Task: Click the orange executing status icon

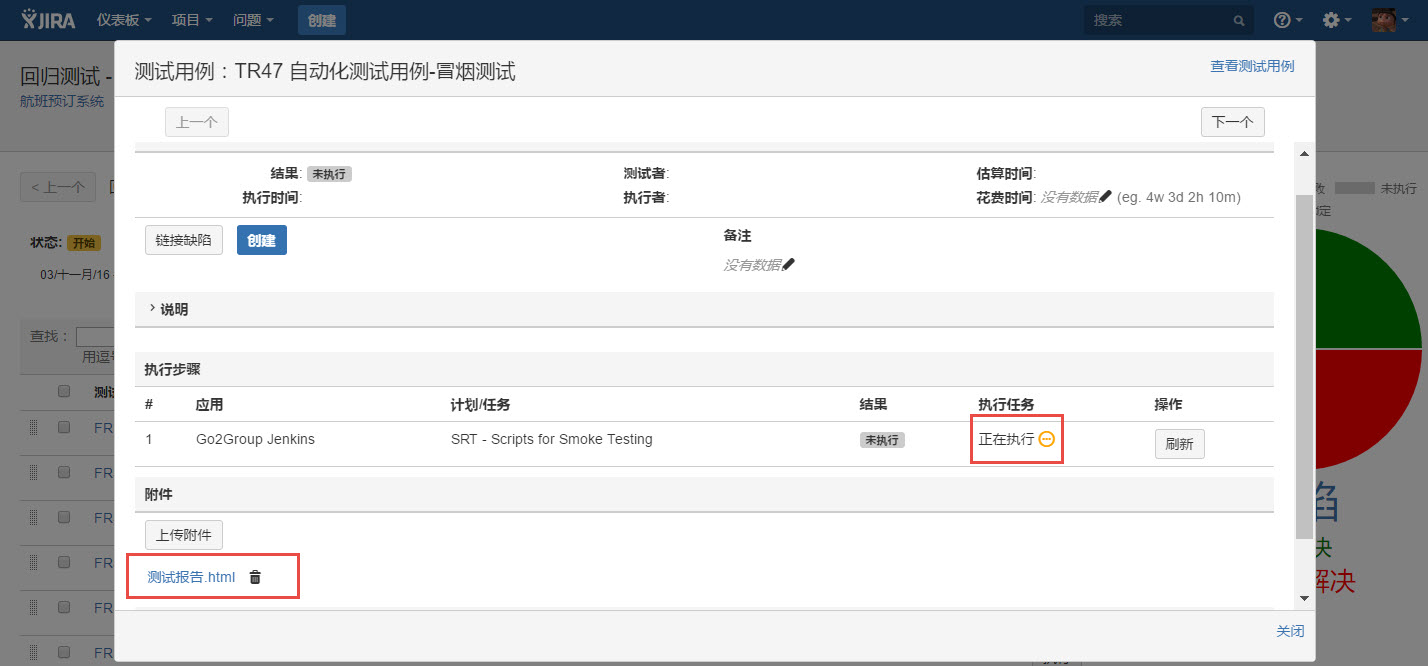Action: point(1047,439)
